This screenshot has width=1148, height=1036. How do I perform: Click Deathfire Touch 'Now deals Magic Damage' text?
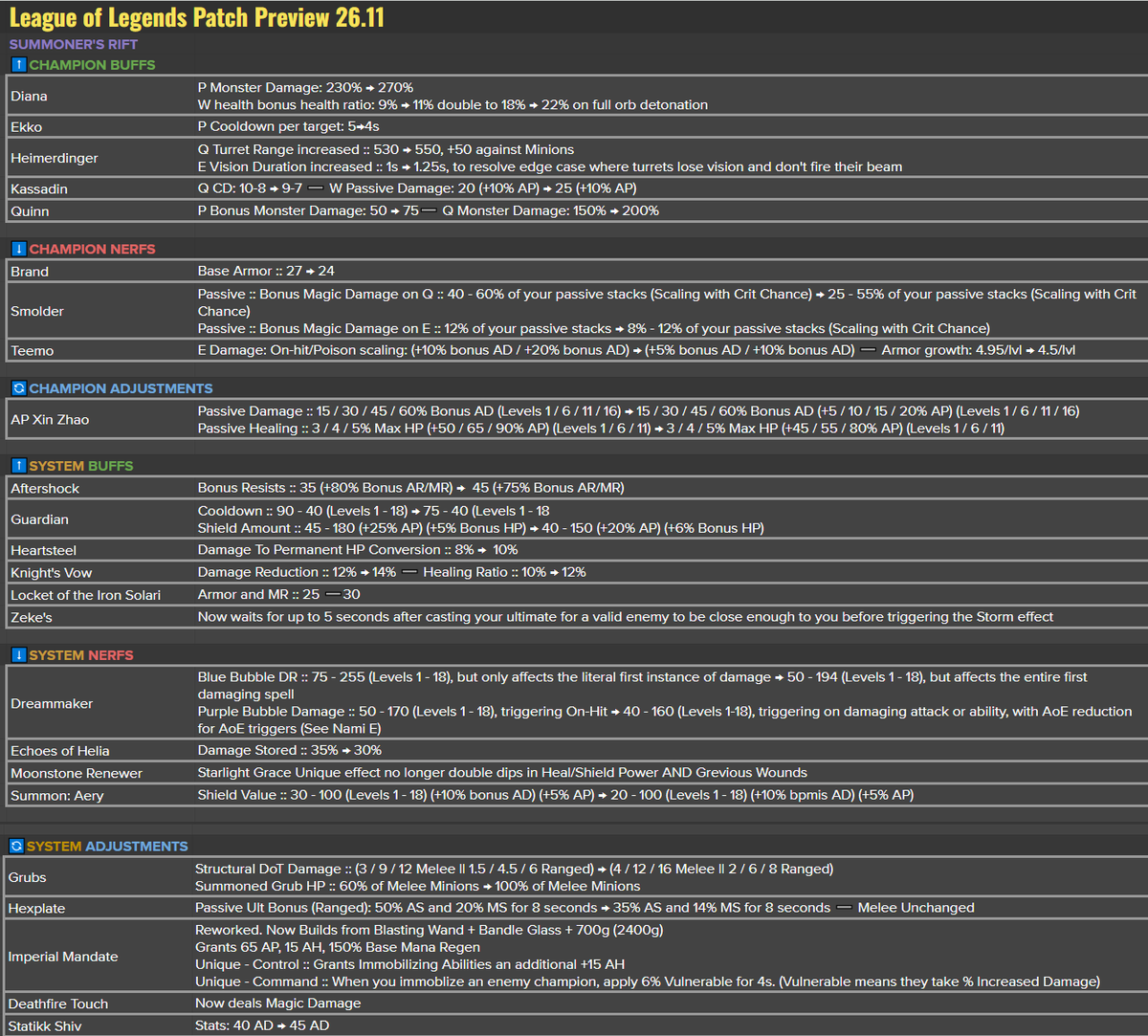pos(278,1003)
